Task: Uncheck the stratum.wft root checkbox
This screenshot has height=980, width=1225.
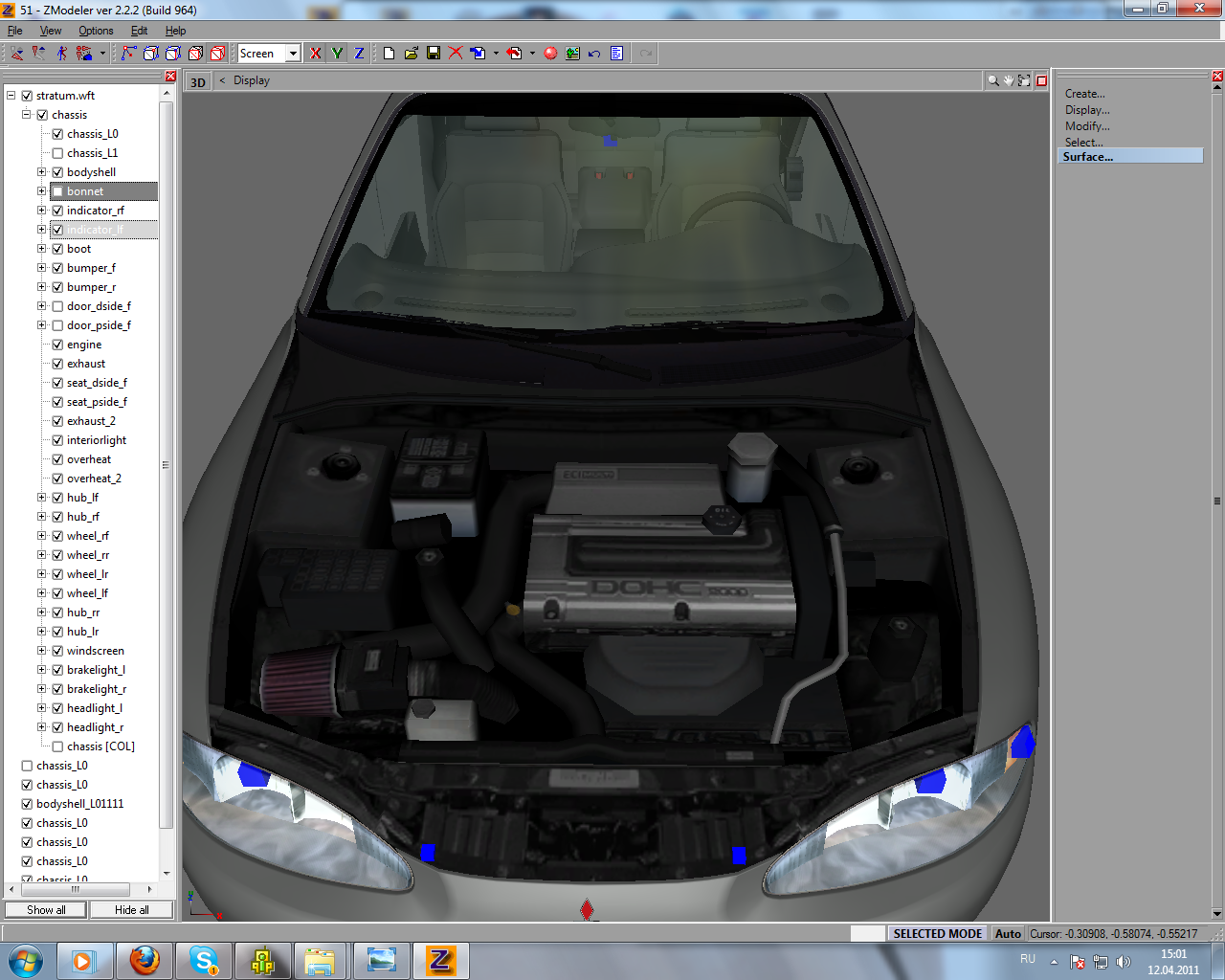Action: coord(27,96)
